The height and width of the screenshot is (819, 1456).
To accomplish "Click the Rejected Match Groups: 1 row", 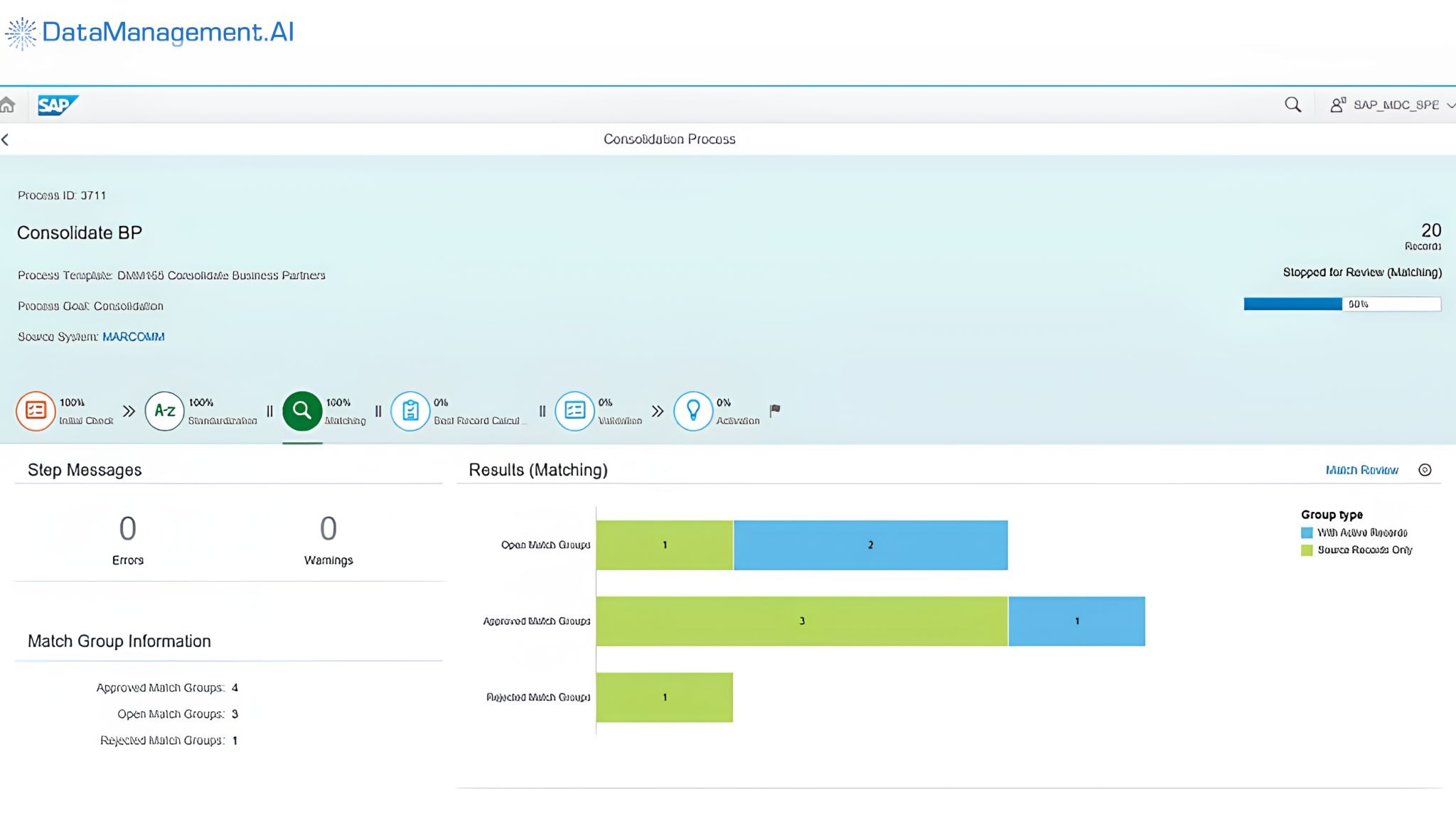I will [x=168, y=741].
